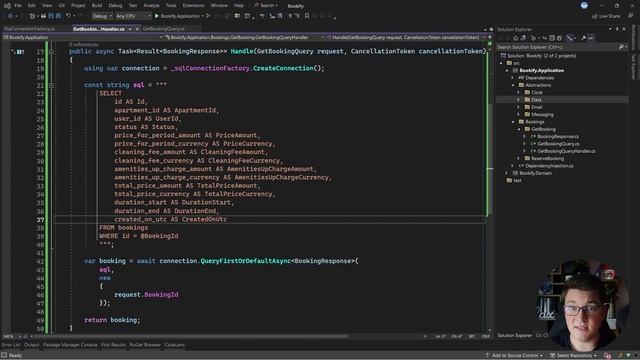Open the Add to Source Control dropdown

coord(515,356)
